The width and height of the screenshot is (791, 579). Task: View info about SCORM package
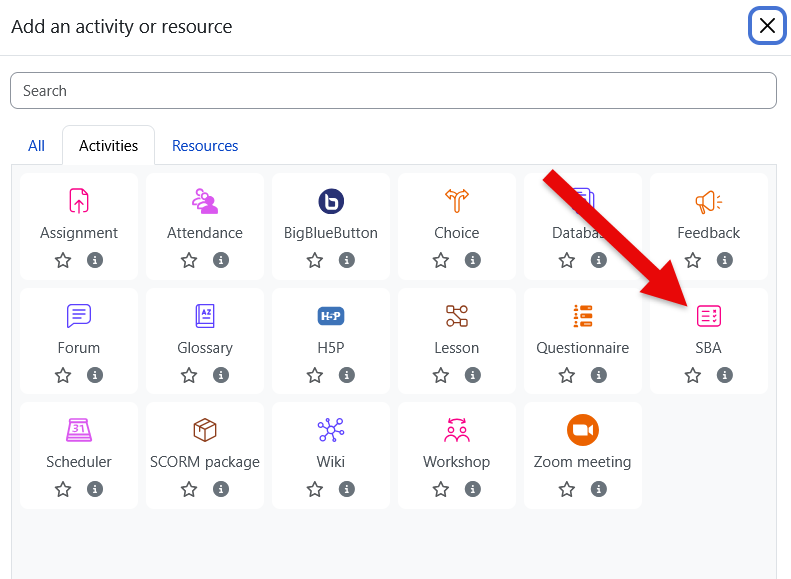coord(221,489)
